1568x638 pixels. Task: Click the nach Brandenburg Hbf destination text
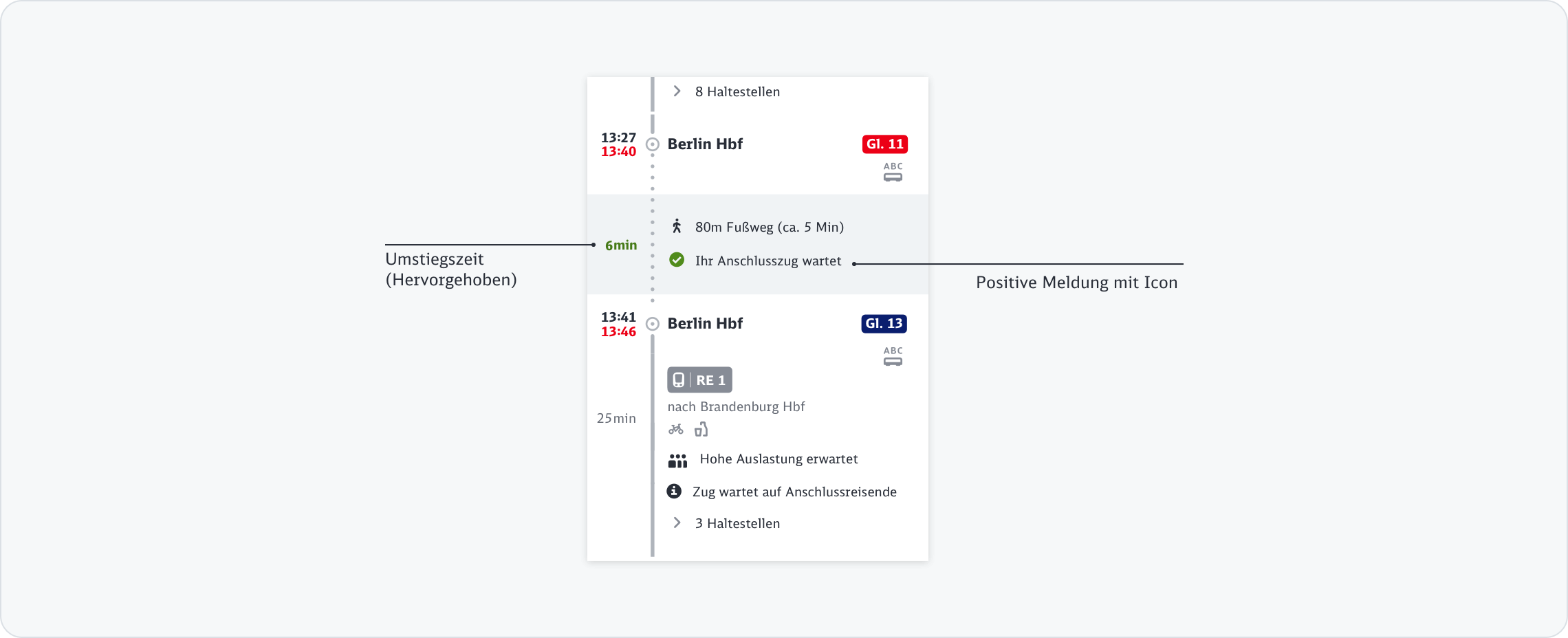[736, 407]
